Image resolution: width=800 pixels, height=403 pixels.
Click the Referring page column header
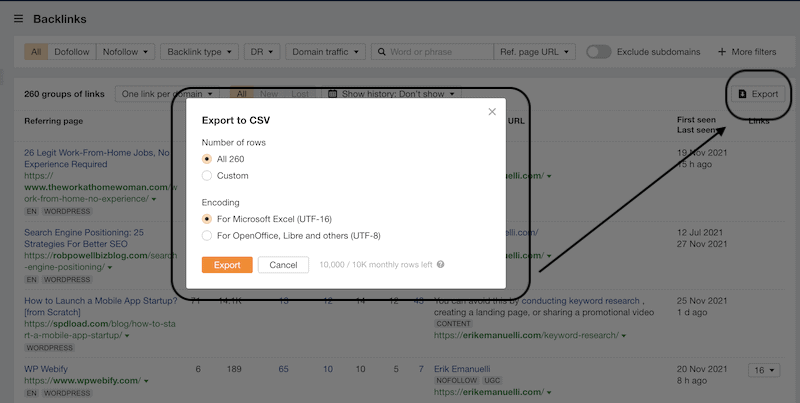click(x=54, y=121)
